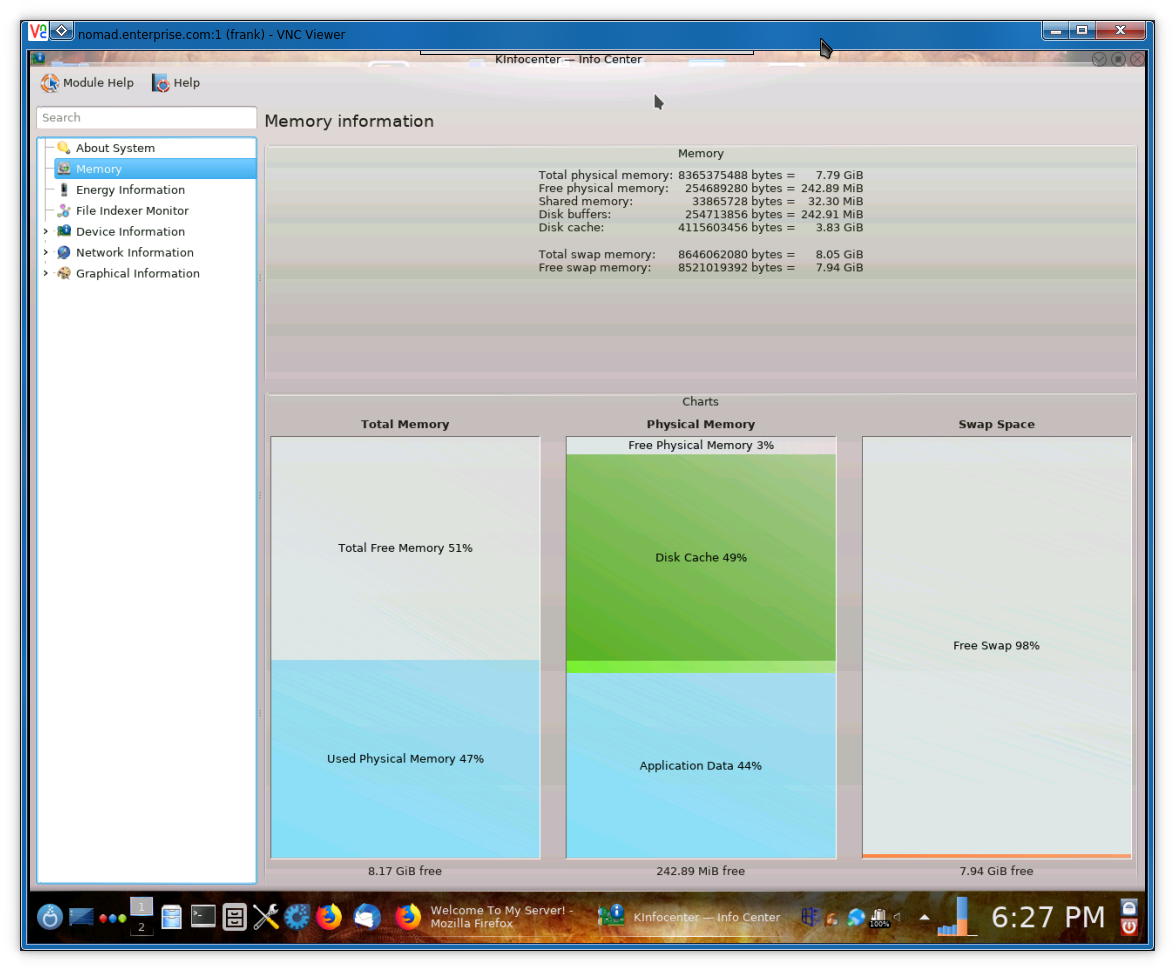Switch to Welcome To My Server Firefox window
The image size is (1175, 971).
pos(485,917)
